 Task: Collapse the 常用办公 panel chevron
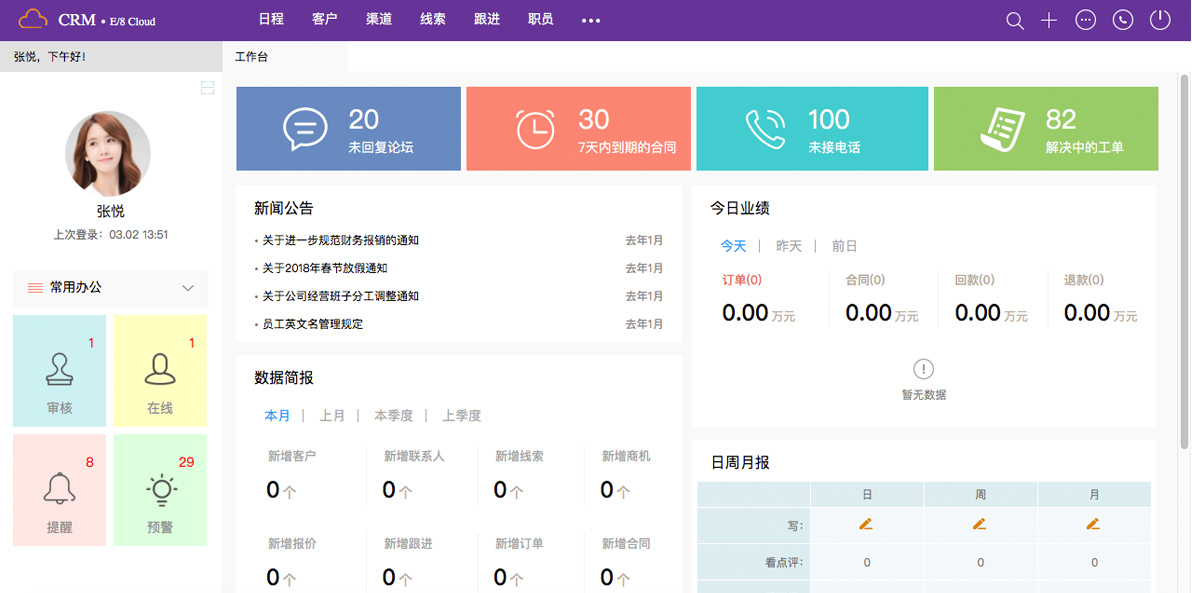click(x=187, y=289)
